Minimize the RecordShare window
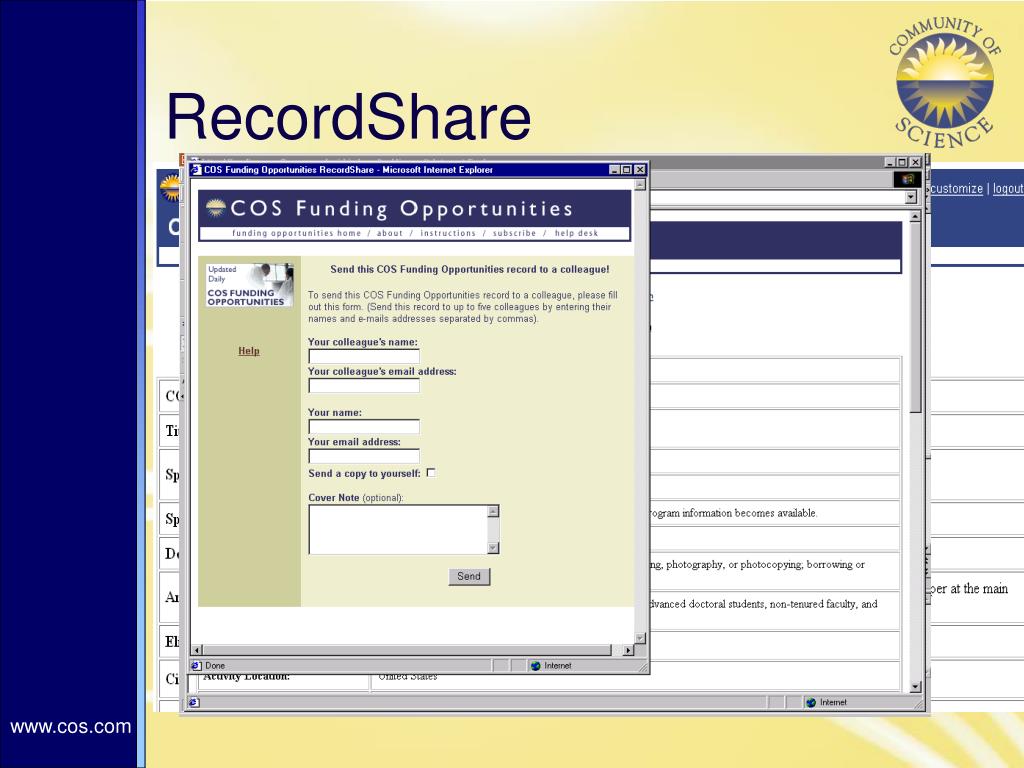 615,170
